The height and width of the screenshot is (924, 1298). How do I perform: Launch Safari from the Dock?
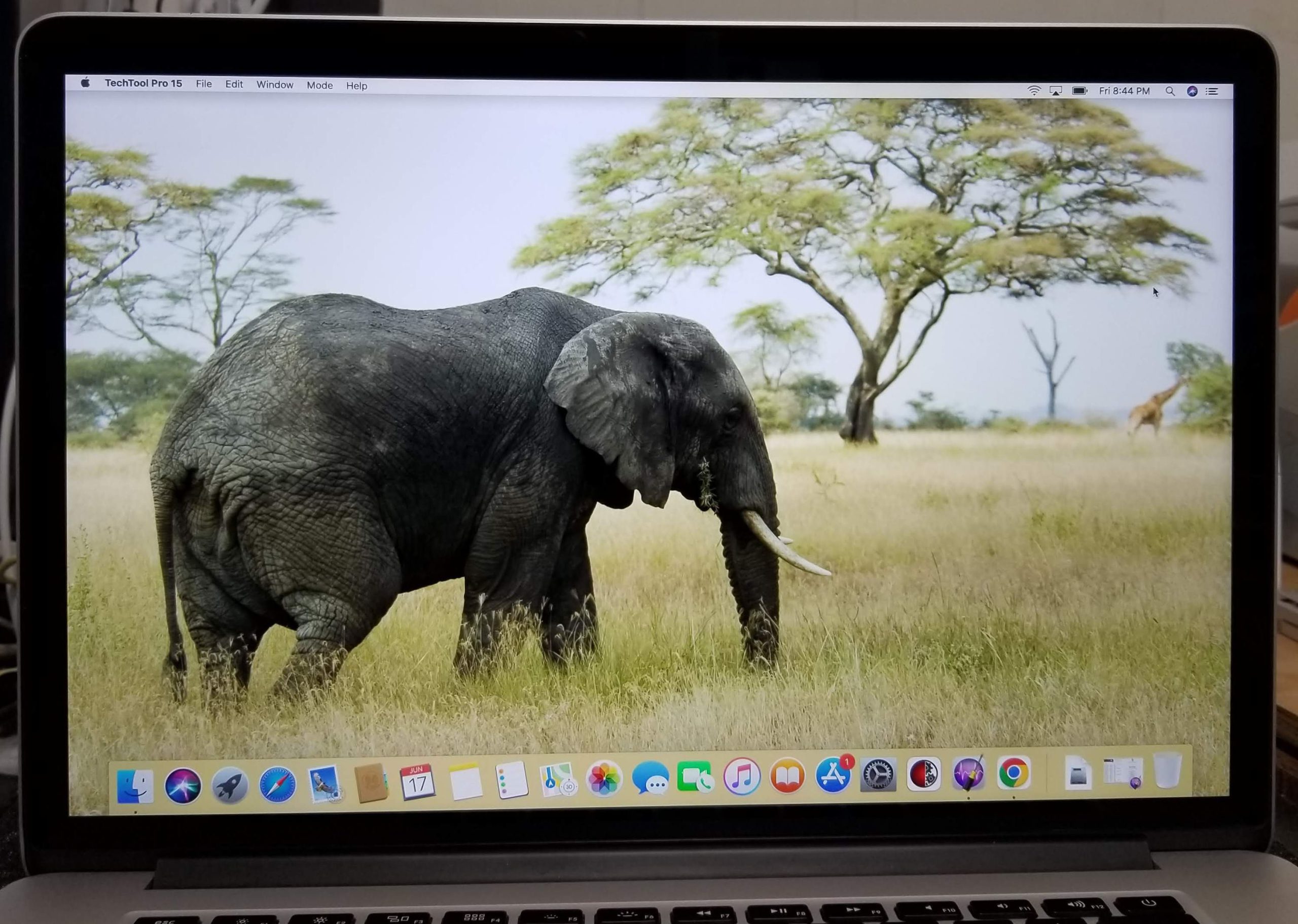coord(277,785)
